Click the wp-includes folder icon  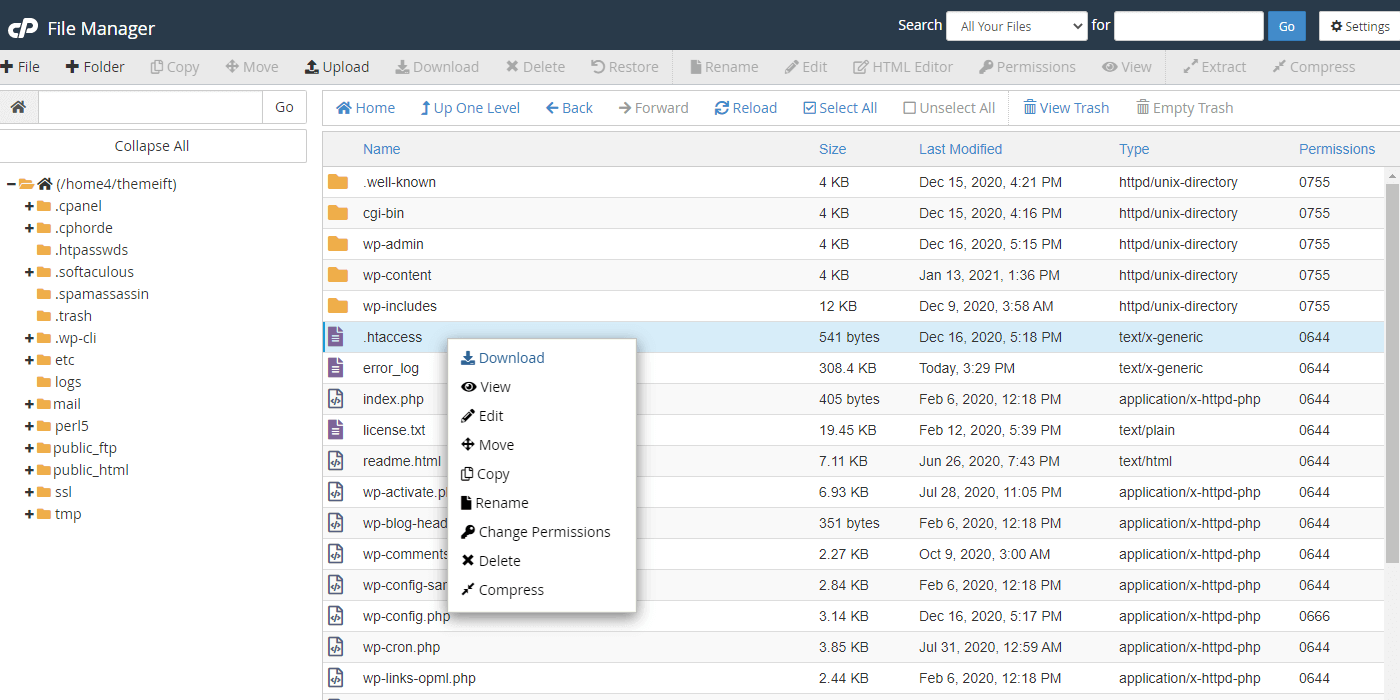pos(338,306)
